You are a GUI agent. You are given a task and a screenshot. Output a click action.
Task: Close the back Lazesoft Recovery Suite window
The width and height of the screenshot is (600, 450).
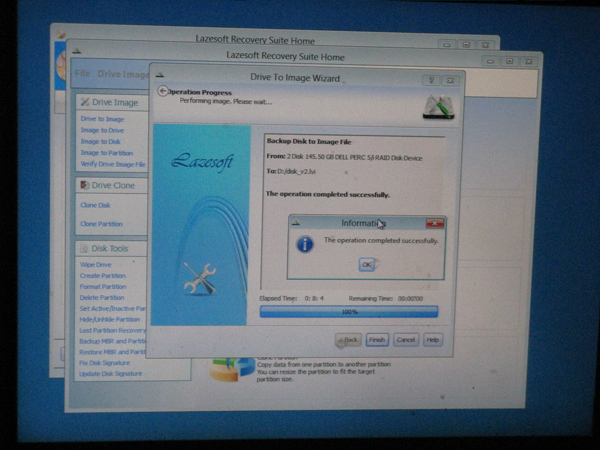click(x=485, y=45)
